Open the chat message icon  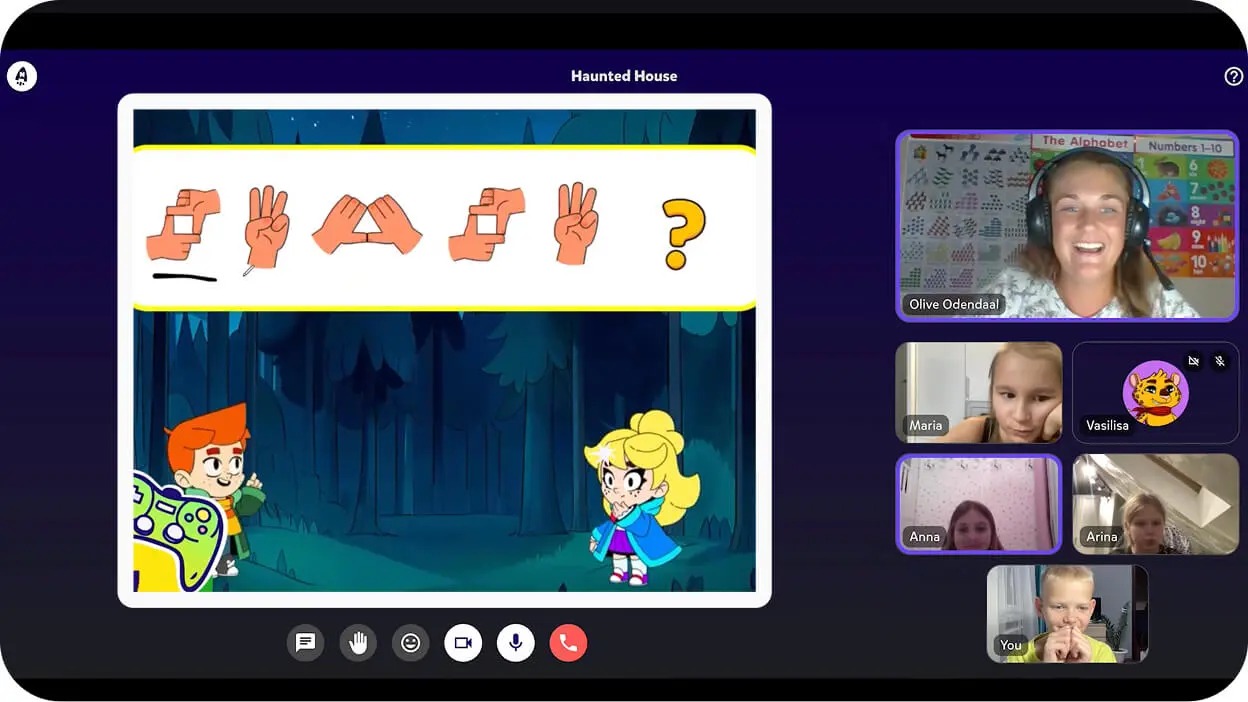tap(306, 643)
